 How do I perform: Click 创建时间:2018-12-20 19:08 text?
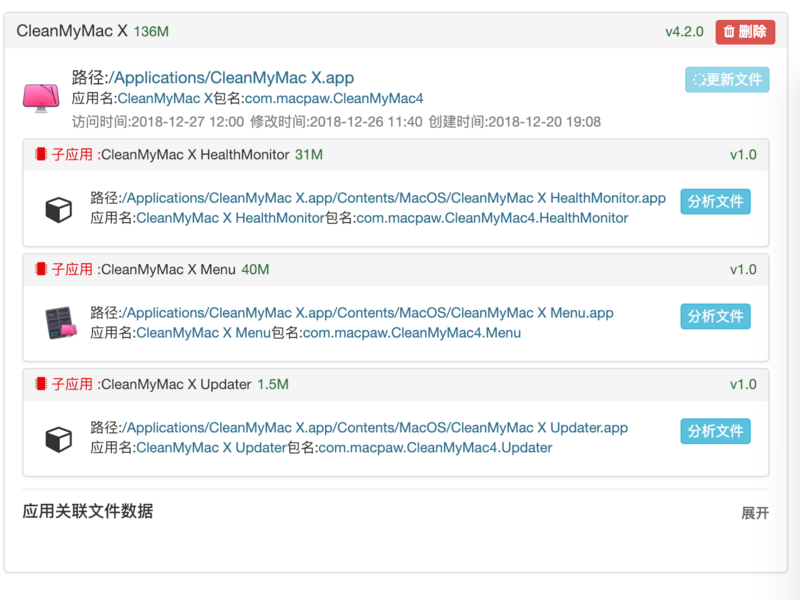(x=515, y=121)
